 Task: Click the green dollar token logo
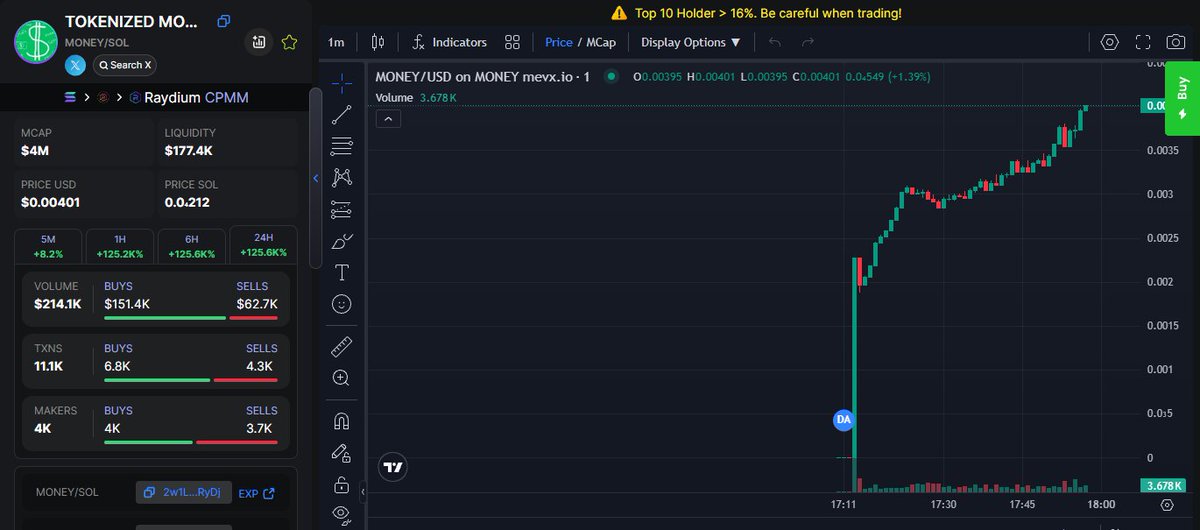tap(35, 41)
